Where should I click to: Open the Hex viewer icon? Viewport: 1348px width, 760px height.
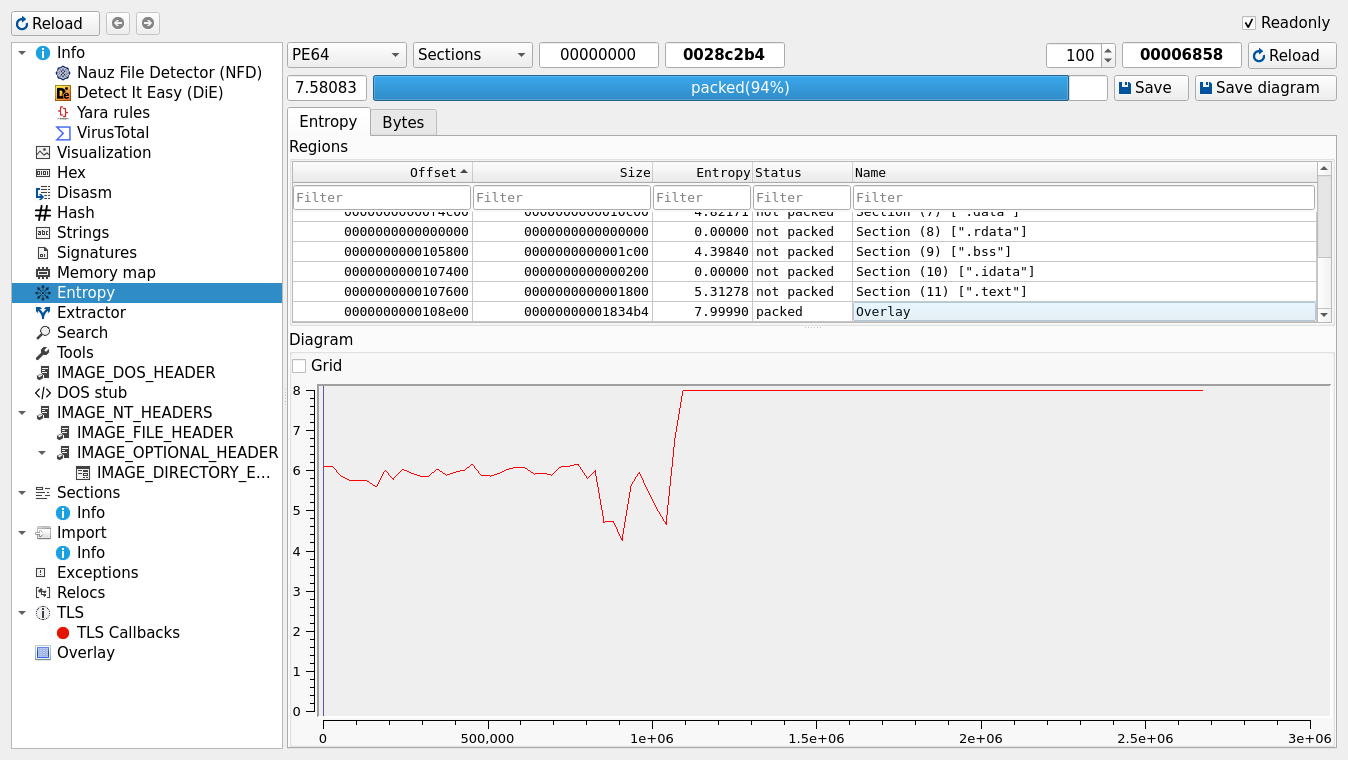43,173
